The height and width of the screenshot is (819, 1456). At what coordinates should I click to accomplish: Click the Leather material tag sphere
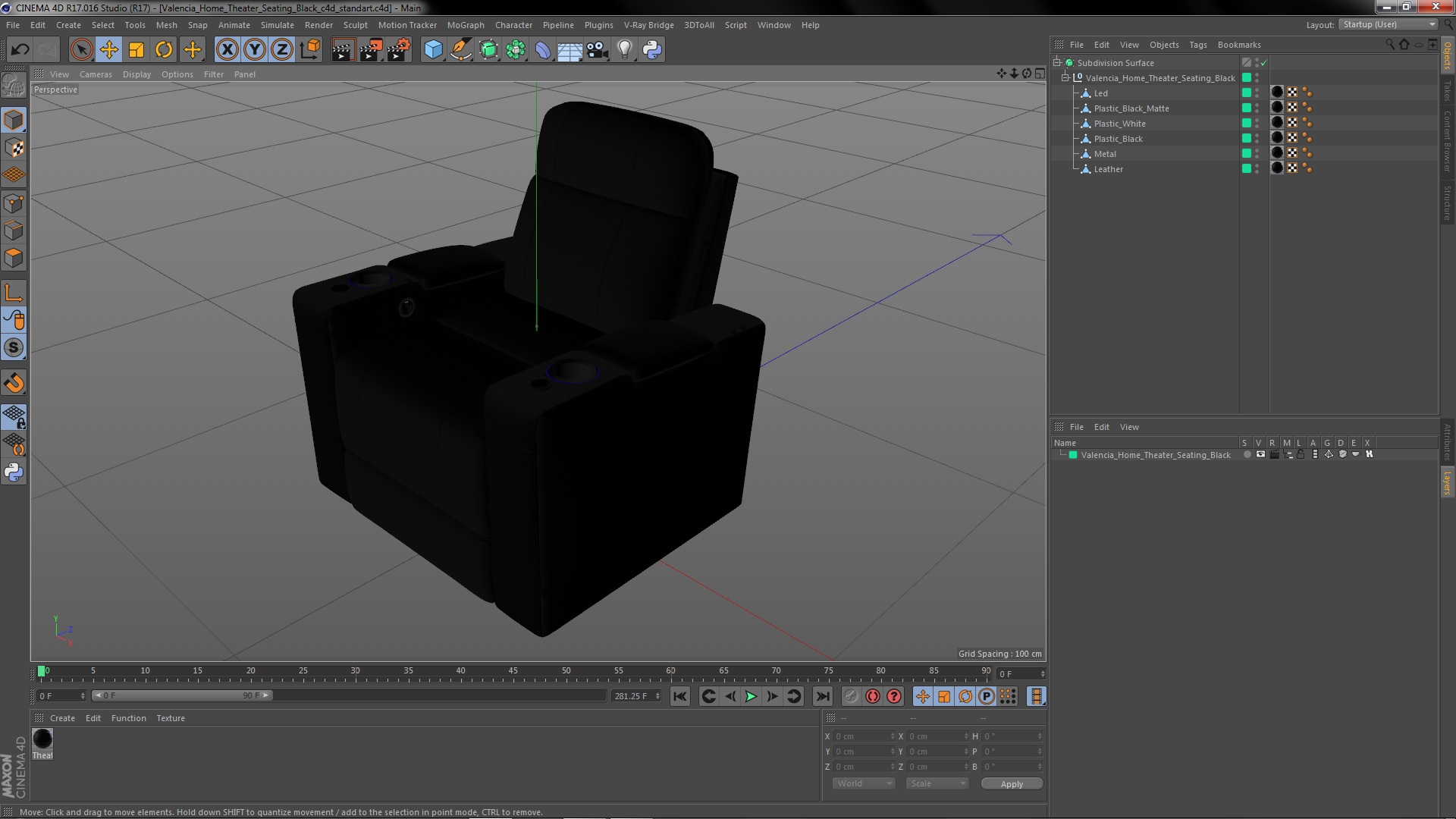click(1277, 168)
